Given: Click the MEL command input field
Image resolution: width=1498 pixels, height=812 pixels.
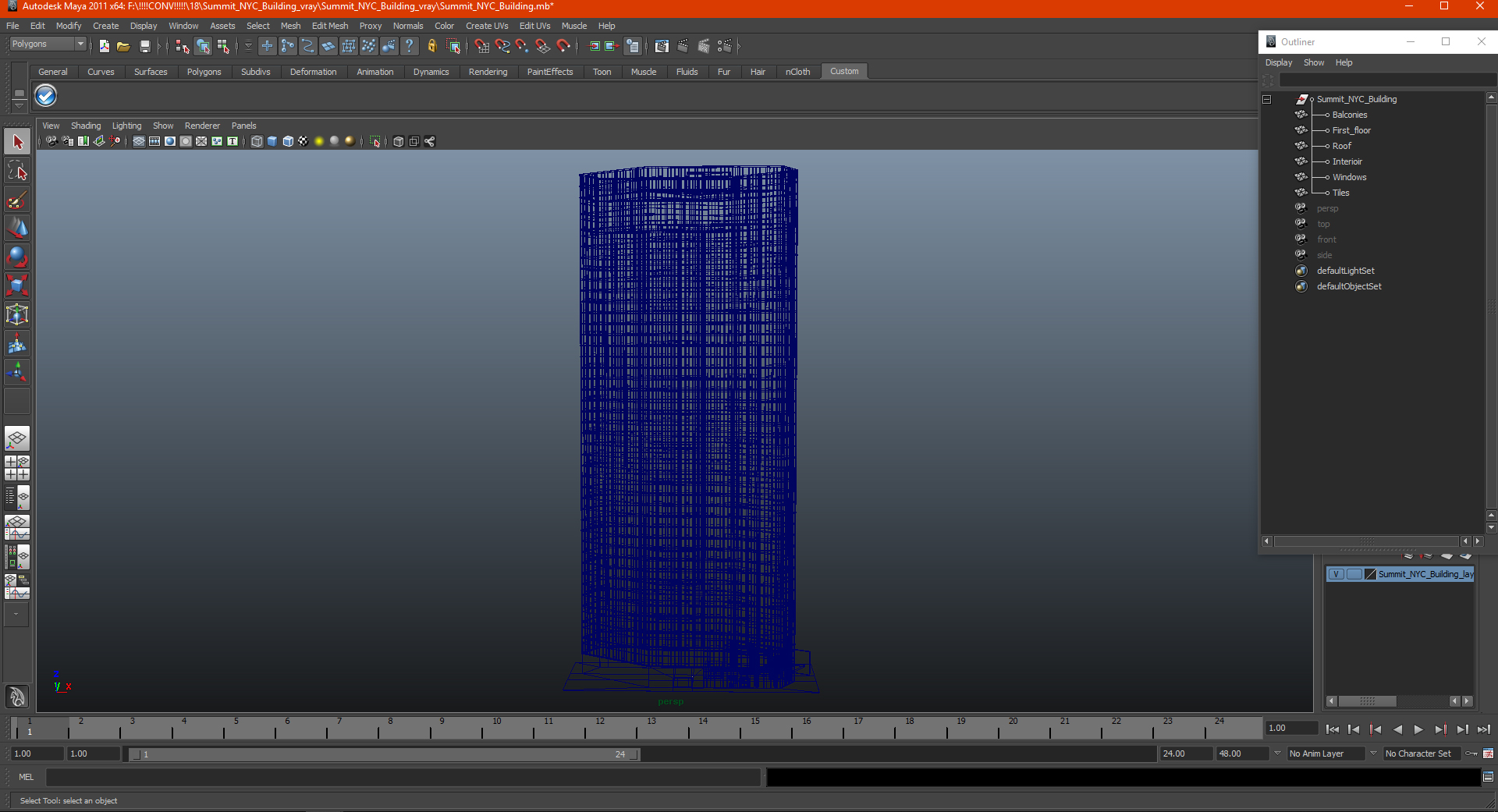Looking at the screenshot, I should (x=403, y=777).
